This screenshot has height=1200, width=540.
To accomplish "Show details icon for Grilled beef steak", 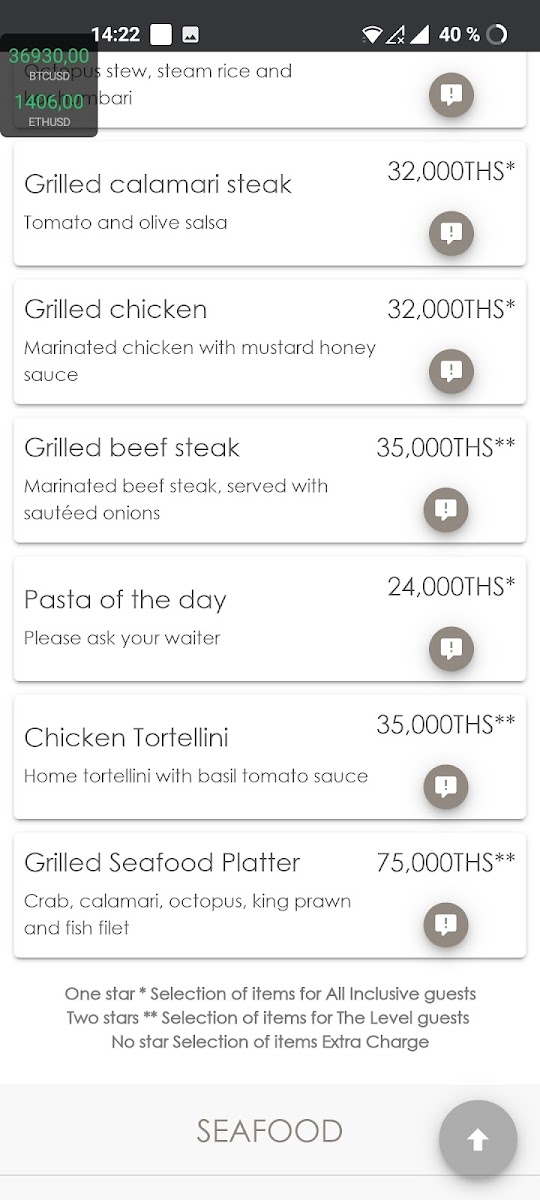I will coord(446,510).
